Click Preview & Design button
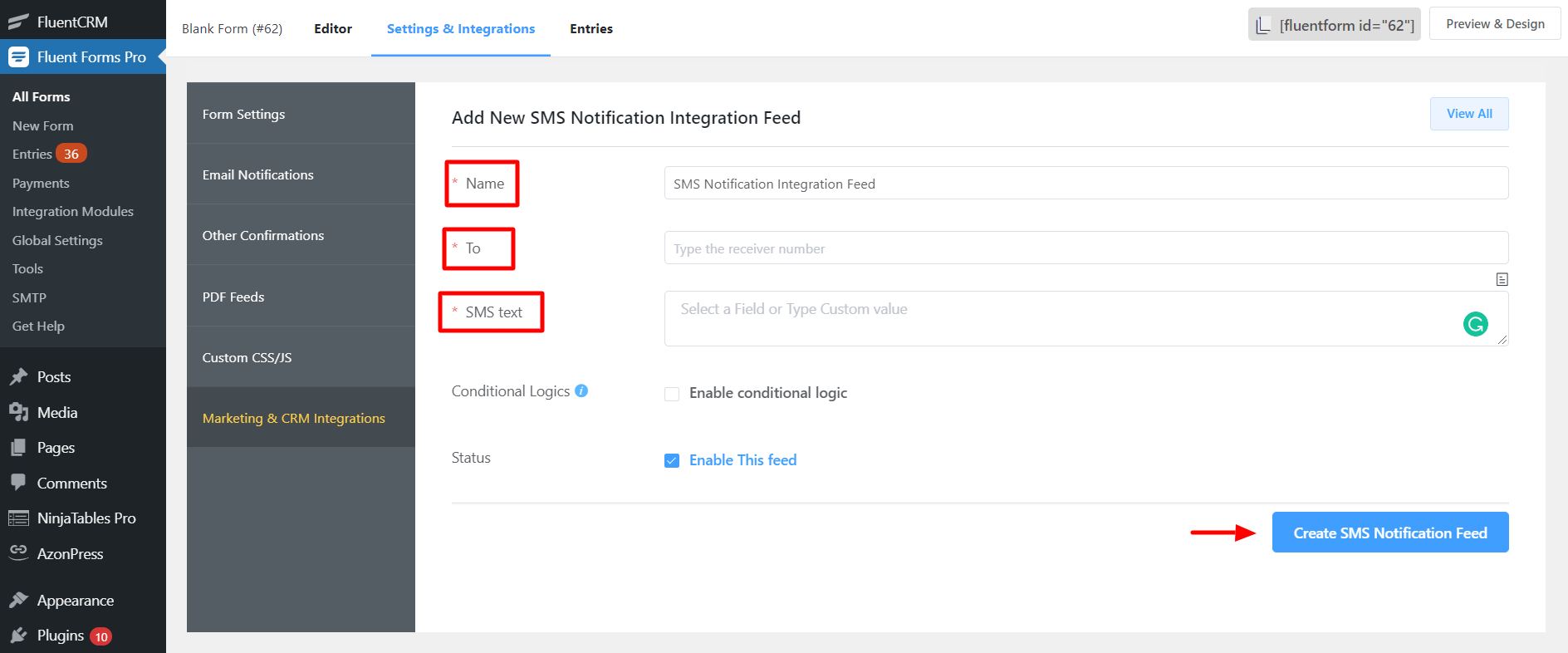 (1495, 24)
